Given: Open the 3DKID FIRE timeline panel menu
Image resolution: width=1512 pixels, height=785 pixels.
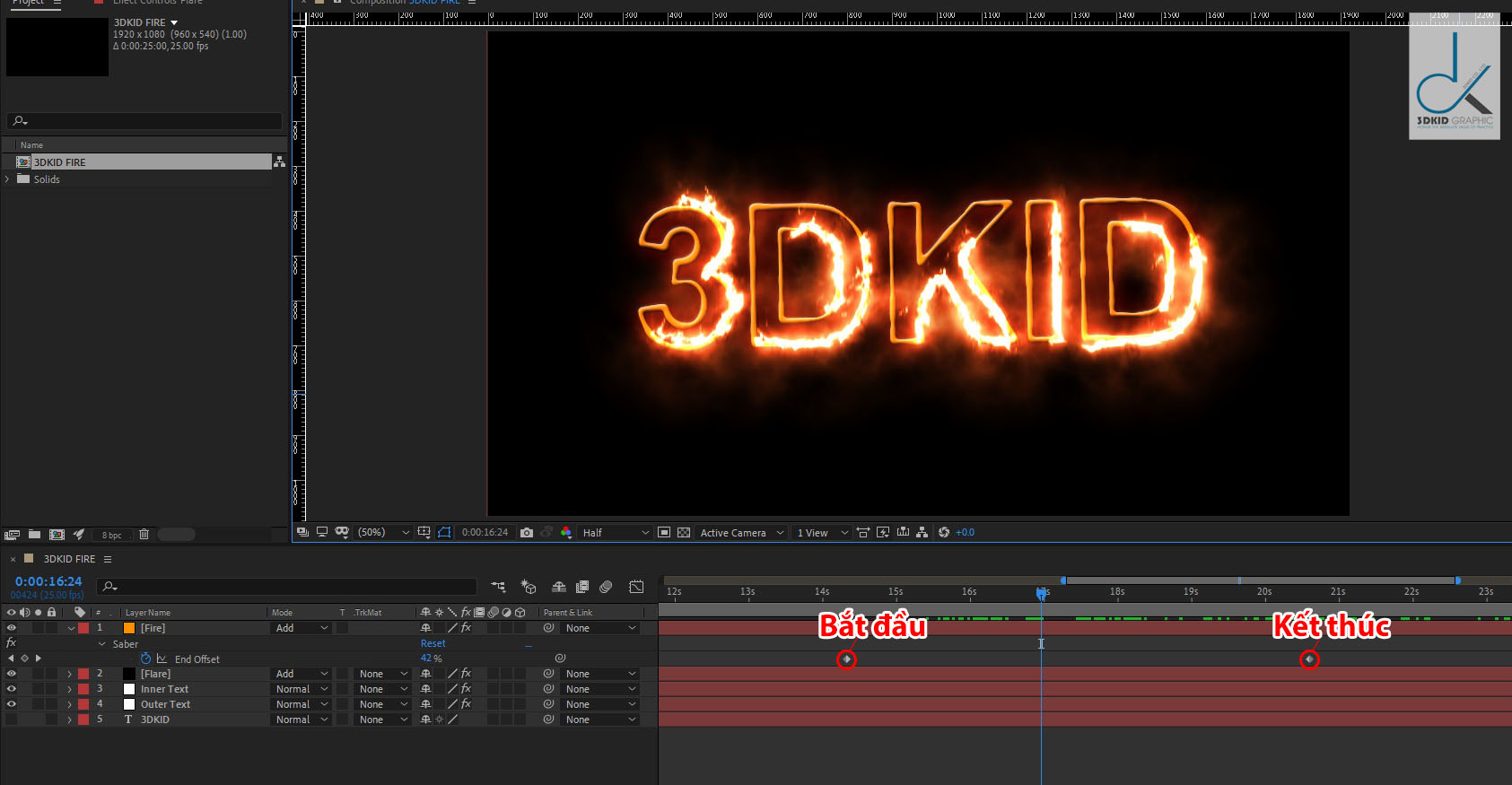Looking at the screenshot, I should [108, 559].
